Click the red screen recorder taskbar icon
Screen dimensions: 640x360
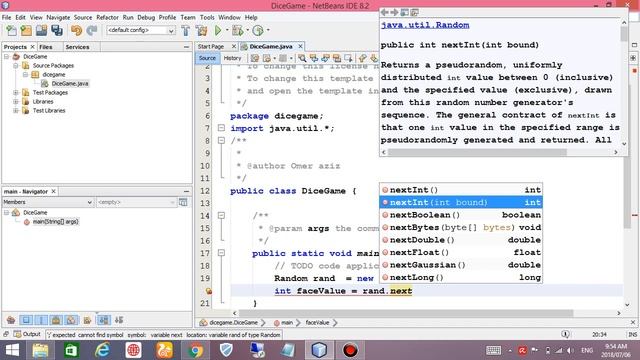click(350, 350)
